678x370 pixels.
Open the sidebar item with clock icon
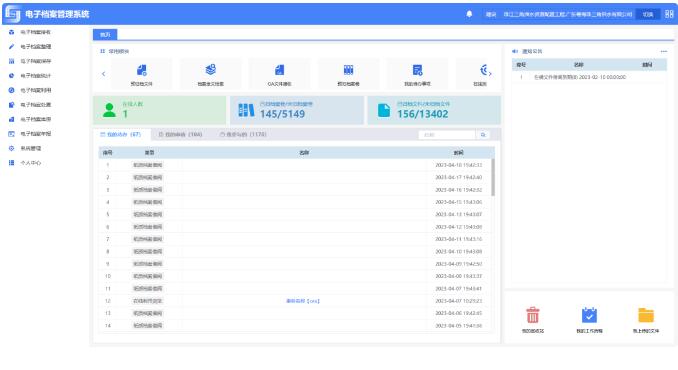tap(30, 90)
